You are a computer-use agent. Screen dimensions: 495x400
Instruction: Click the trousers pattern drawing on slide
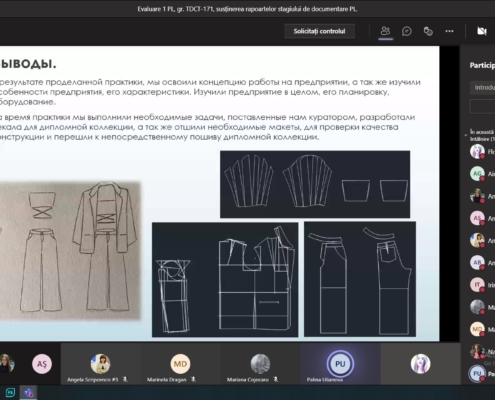click(x=360, y=279)
